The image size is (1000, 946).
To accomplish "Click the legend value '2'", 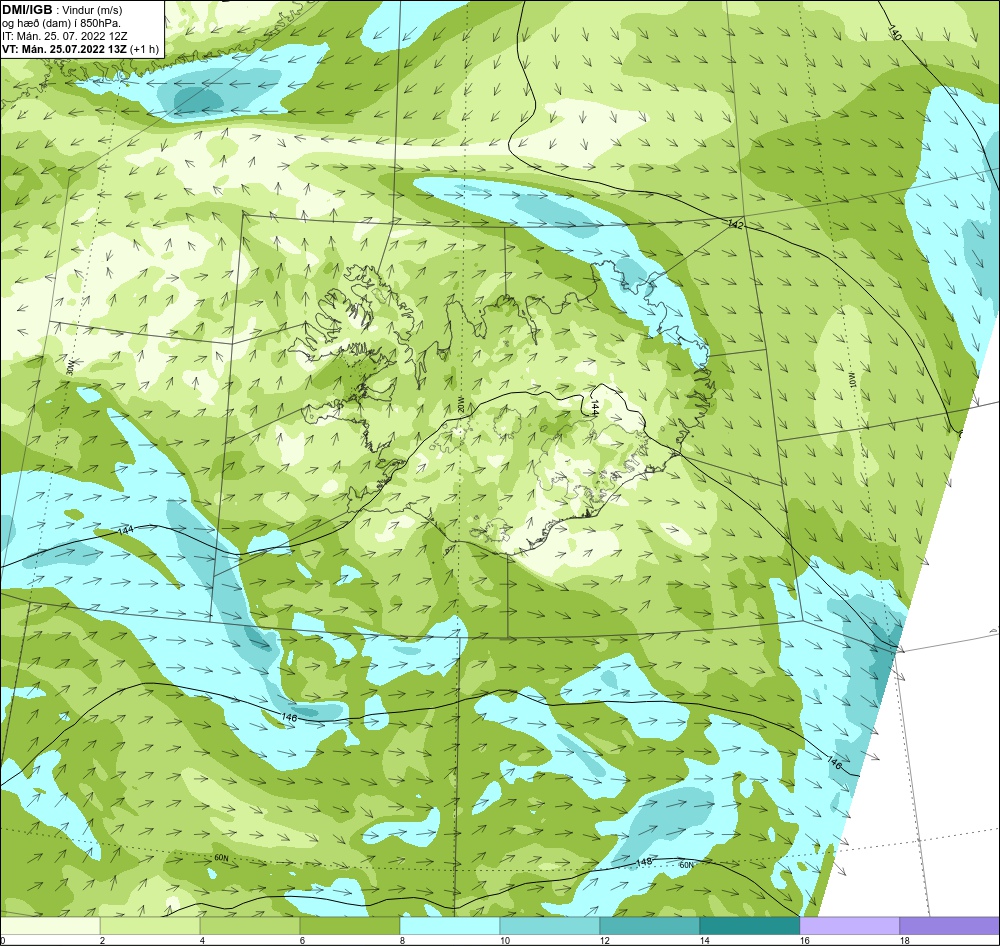I will 102,940.
